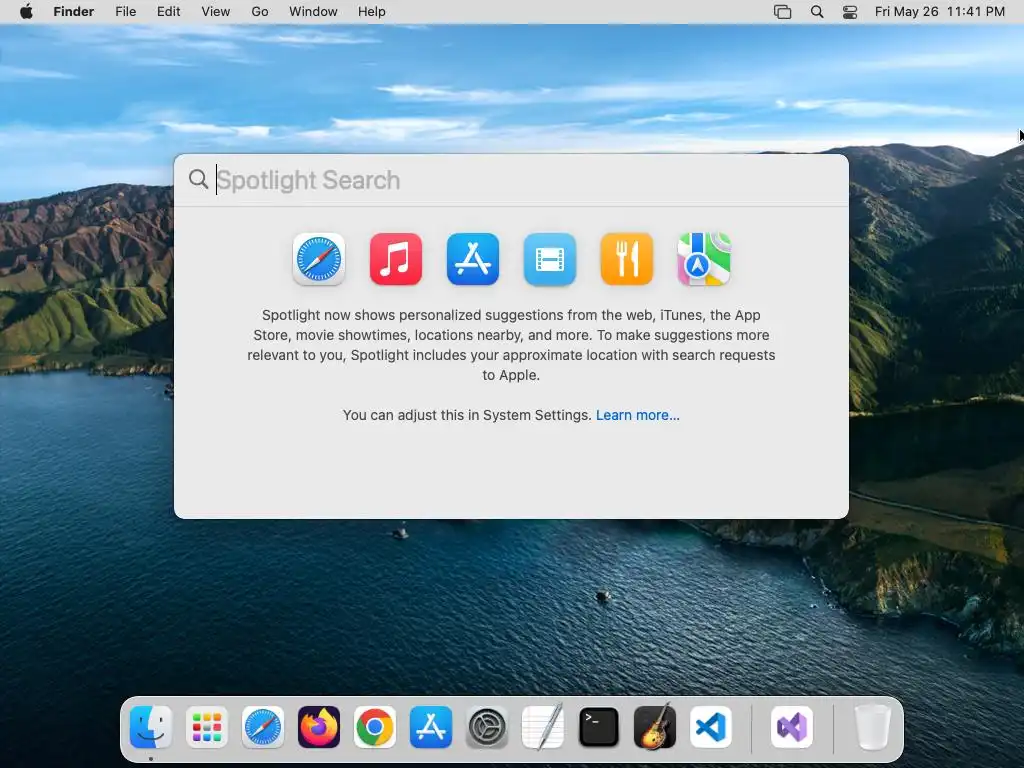Launch Google Chrome from the Dock
This screenshot has width=1024, height=768.
pyautogui.click(x=375, y=727)
